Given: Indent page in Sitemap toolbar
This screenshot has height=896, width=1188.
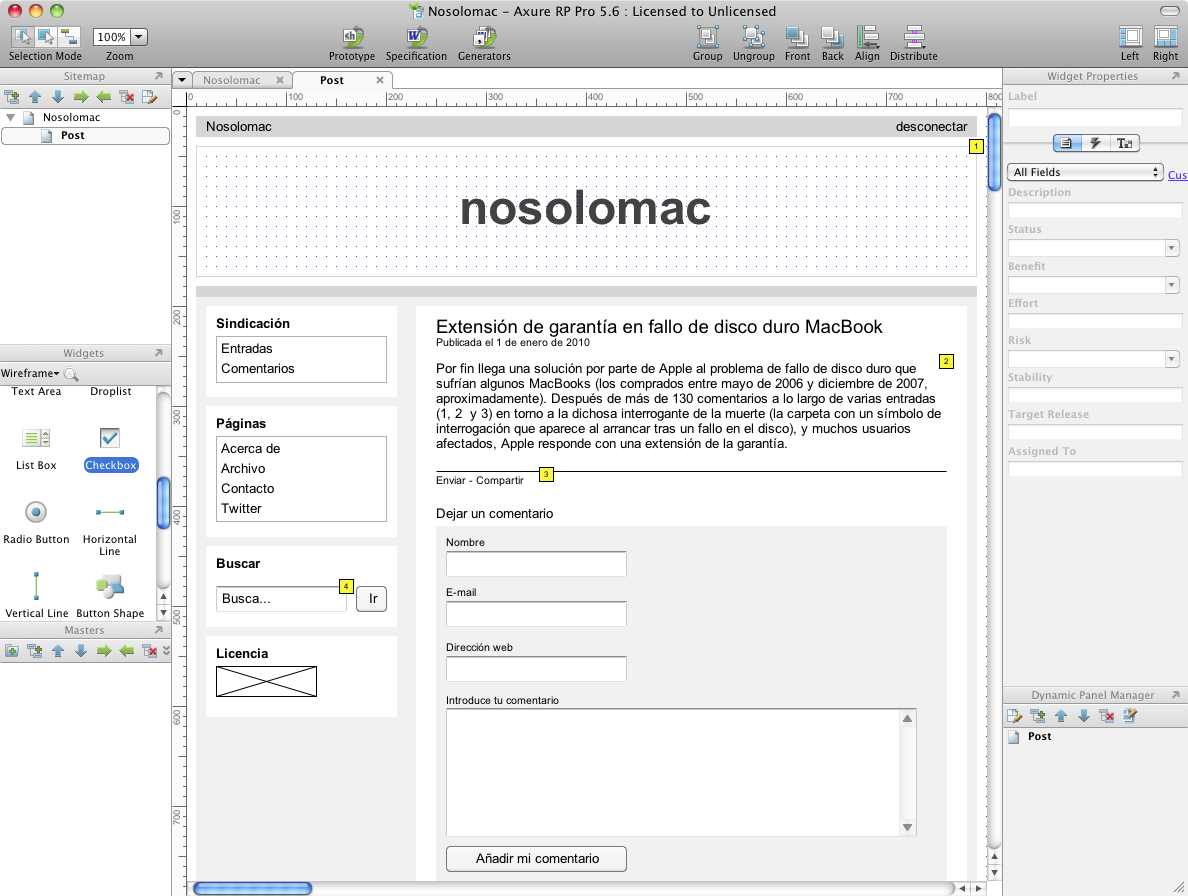Looking at the screenshot, I should [x=81, y=97].
